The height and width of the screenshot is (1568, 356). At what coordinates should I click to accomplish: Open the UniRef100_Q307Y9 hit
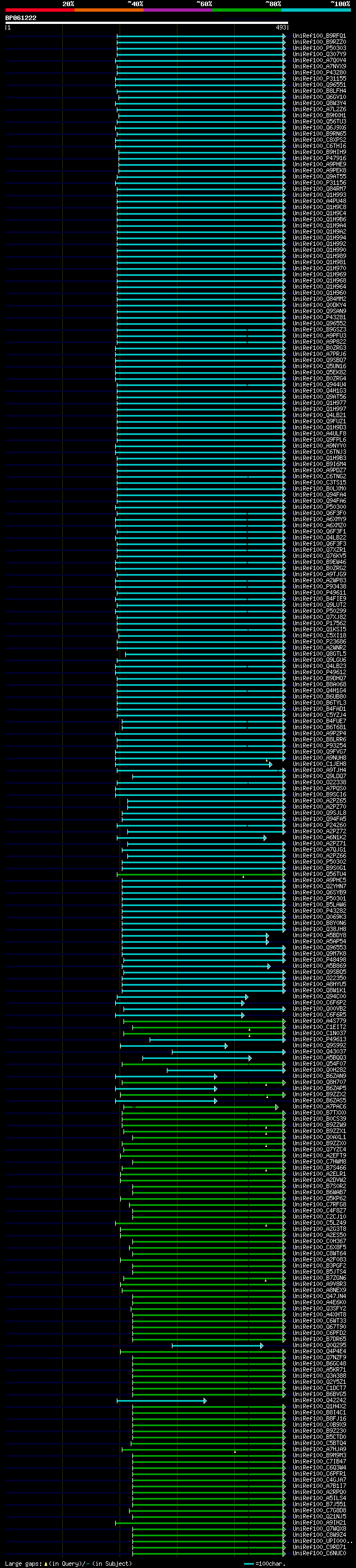319,54
